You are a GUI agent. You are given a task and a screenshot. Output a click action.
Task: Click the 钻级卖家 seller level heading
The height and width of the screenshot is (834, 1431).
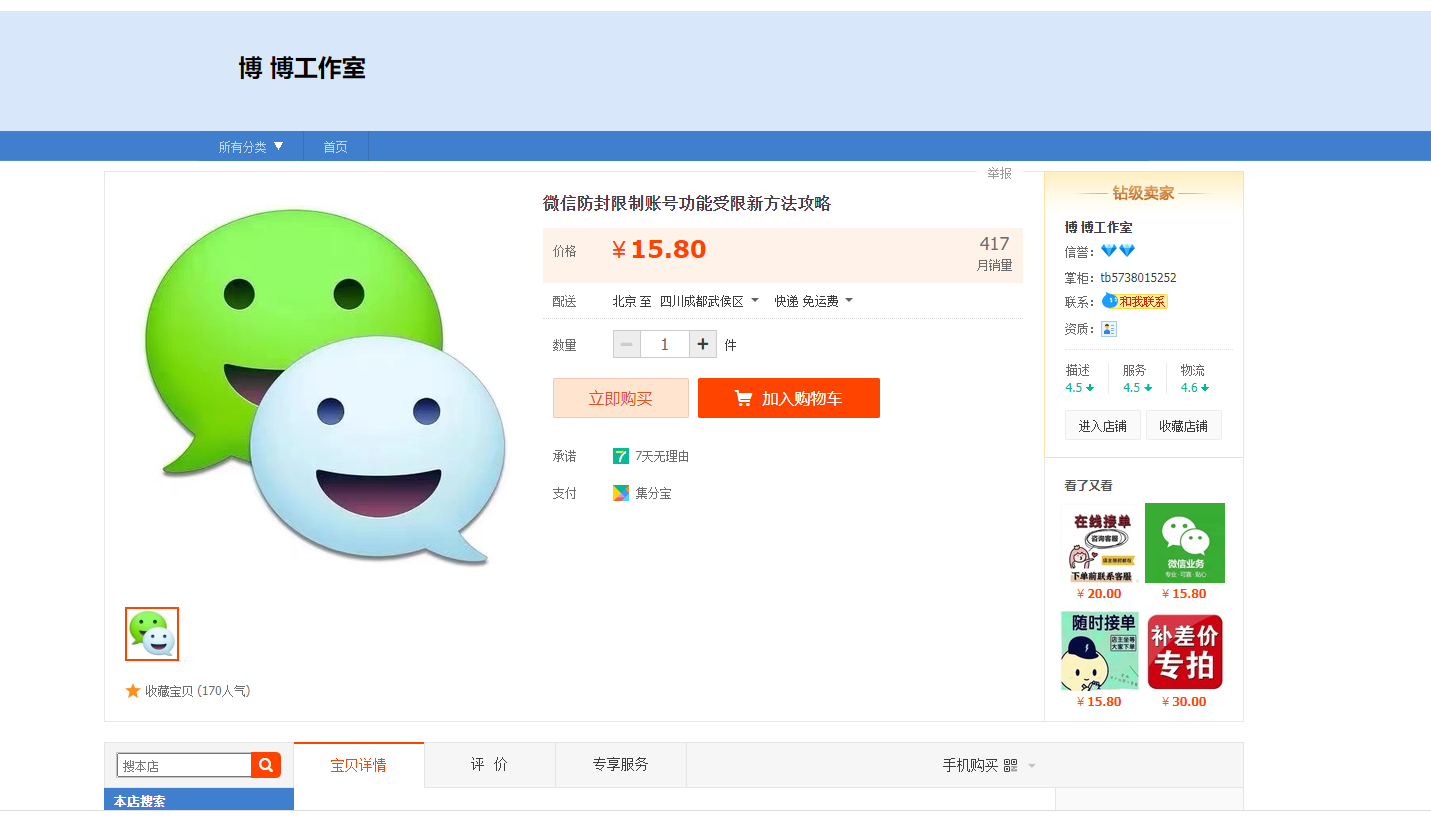(1144, 193)
